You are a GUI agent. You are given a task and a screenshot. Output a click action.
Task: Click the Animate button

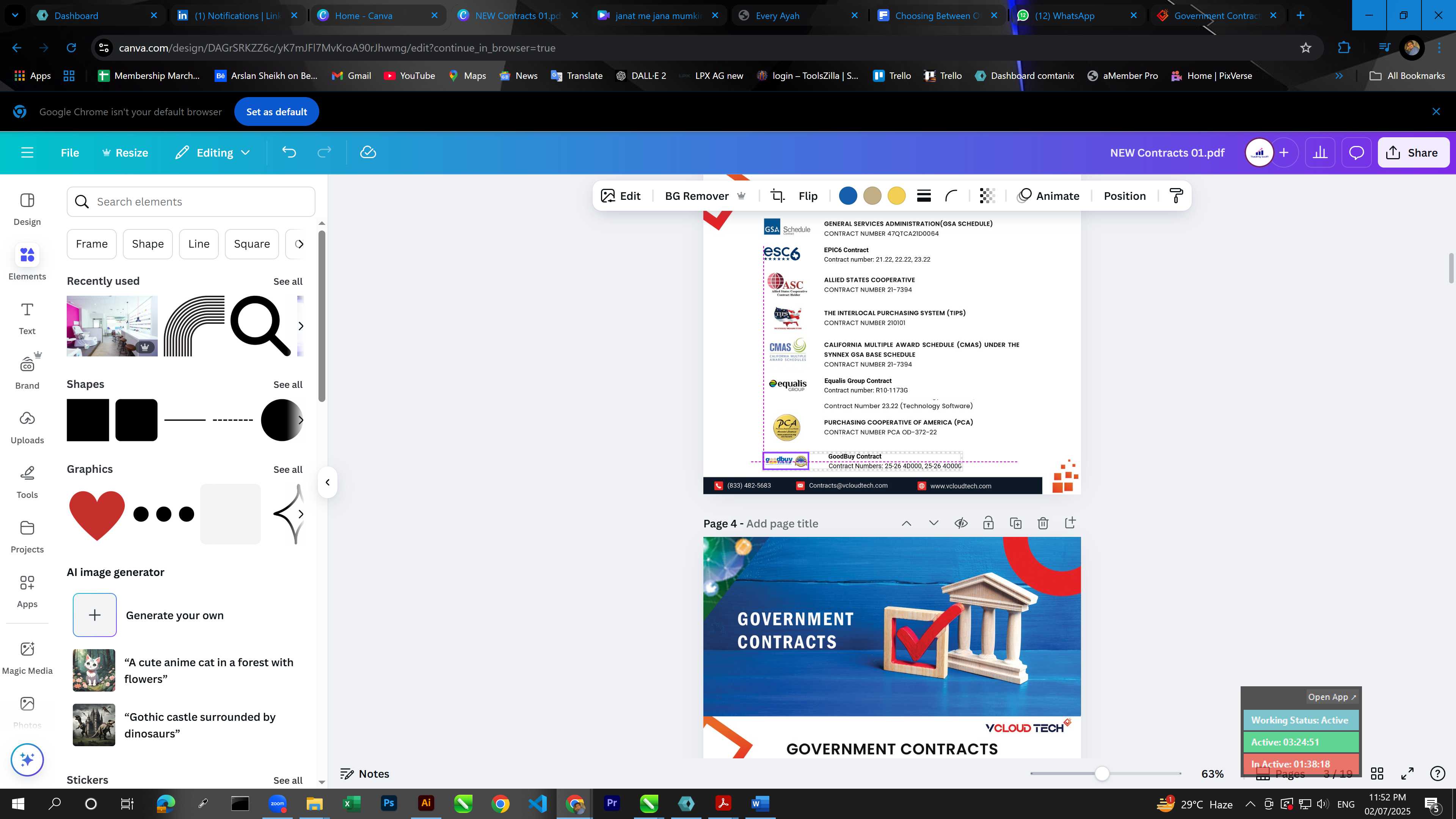(1048, 196)
